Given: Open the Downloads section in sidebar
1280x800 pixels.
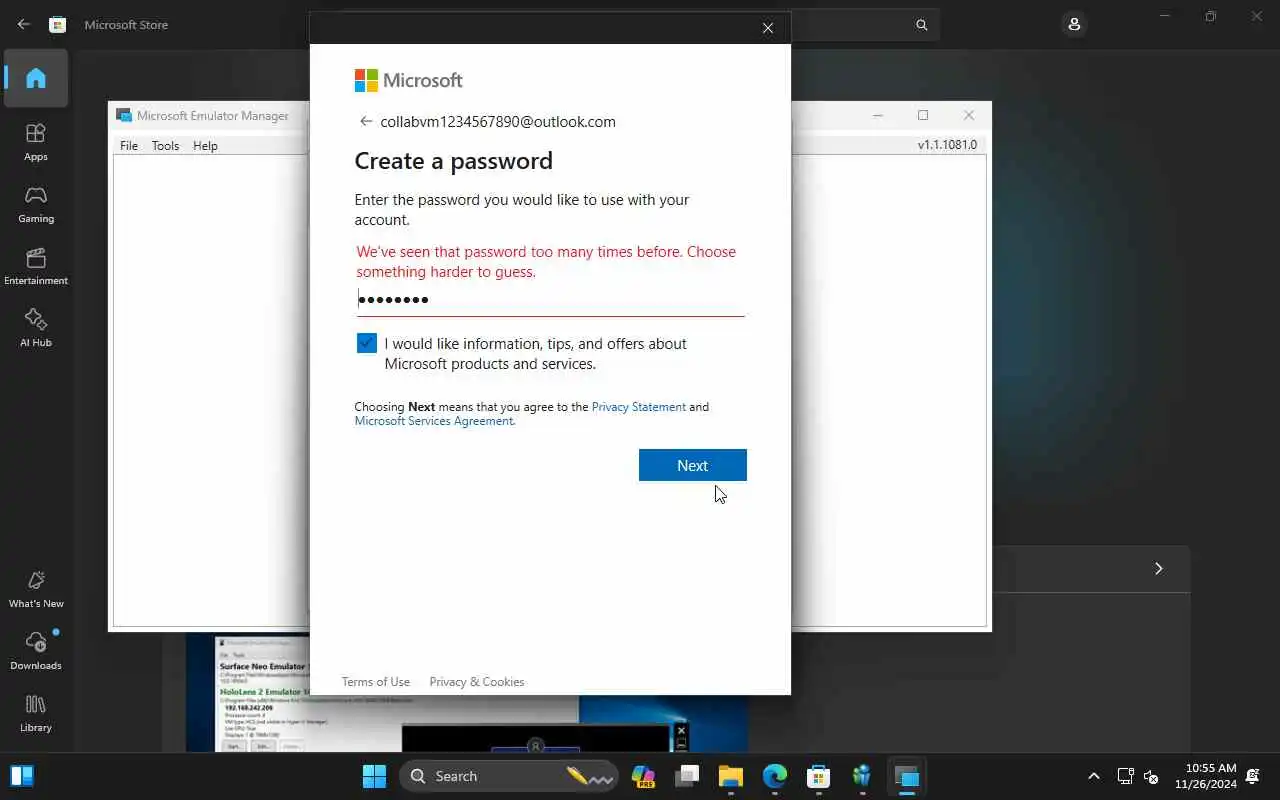Looking at the screenshot, I should 36,651.
